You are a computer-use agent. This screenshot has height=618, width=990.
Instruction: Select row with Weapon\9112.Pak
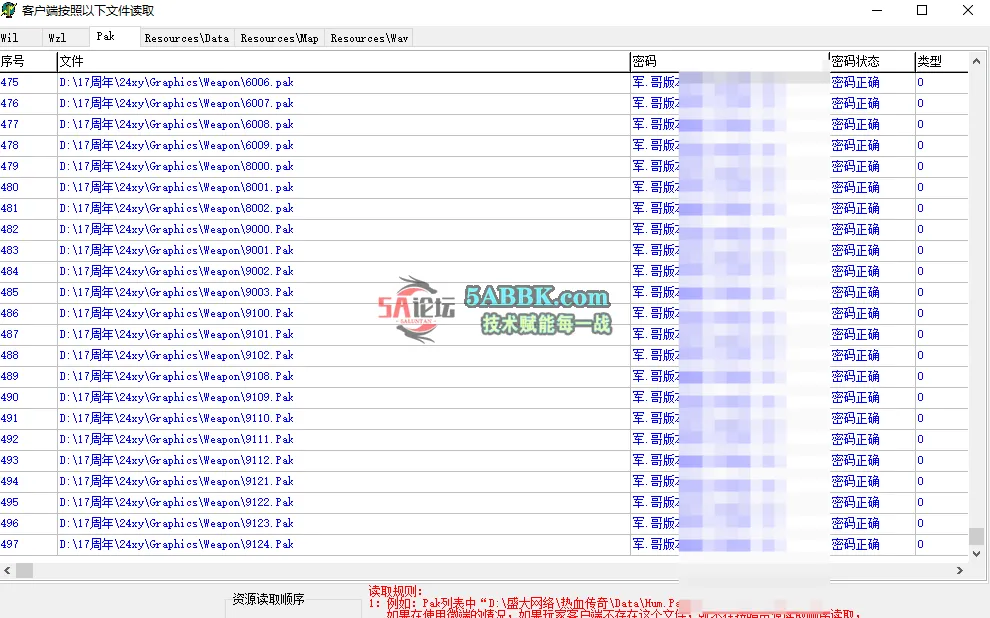click(484, 460)
